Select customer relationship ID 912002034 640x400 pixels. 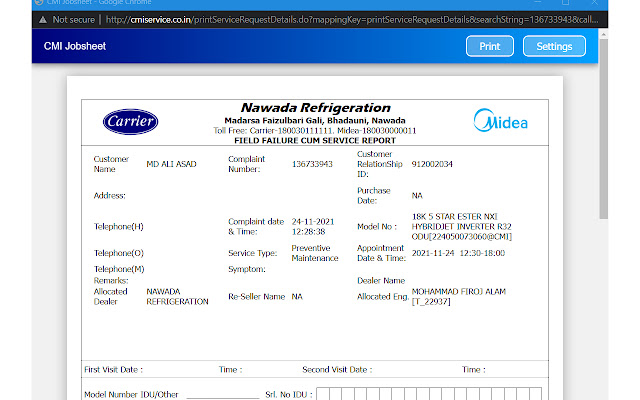point(432,164)
